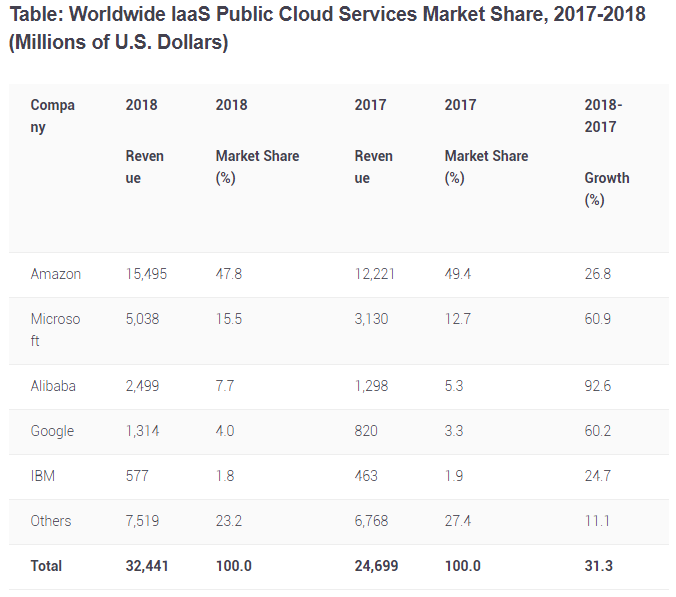Click IBM's 2018 revenue 577
Screen dimensions: 676x597
point(137,476)
